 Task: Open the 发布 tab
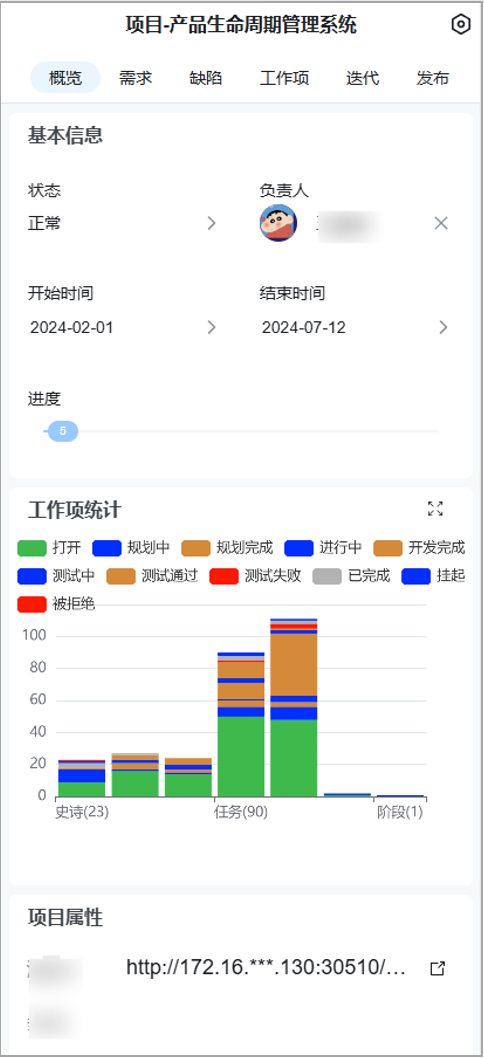(x=433, y=78)
